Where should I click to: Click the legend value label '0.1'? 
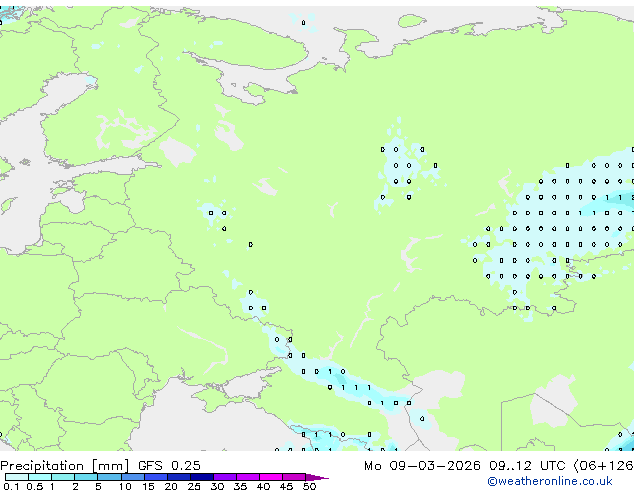click(11, 486)
